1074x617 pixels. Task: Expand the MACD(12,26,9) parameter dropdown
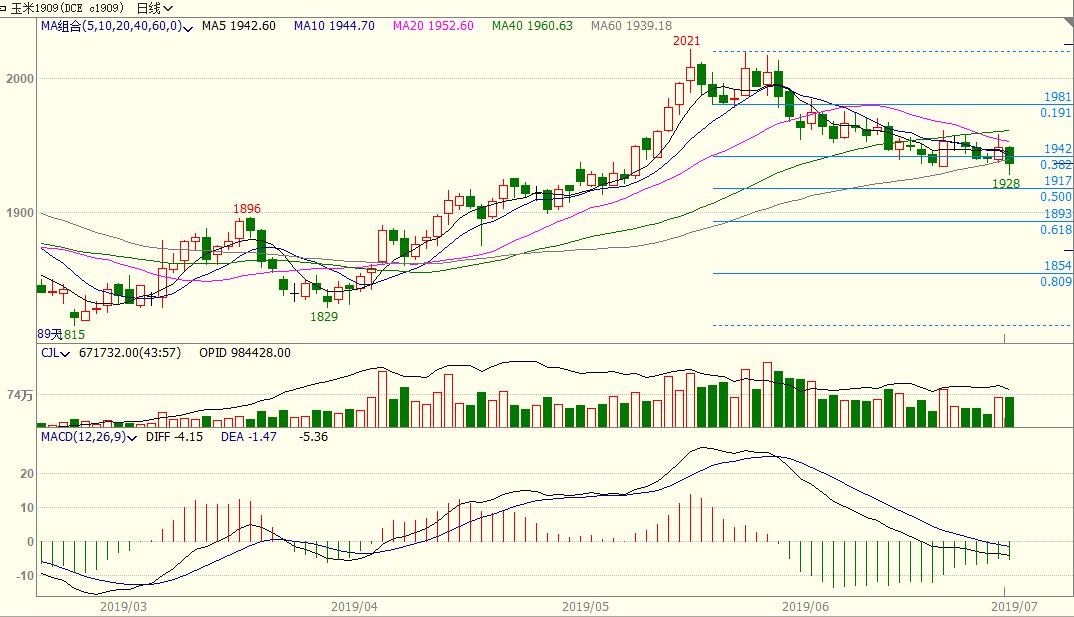tap(134, 437)
